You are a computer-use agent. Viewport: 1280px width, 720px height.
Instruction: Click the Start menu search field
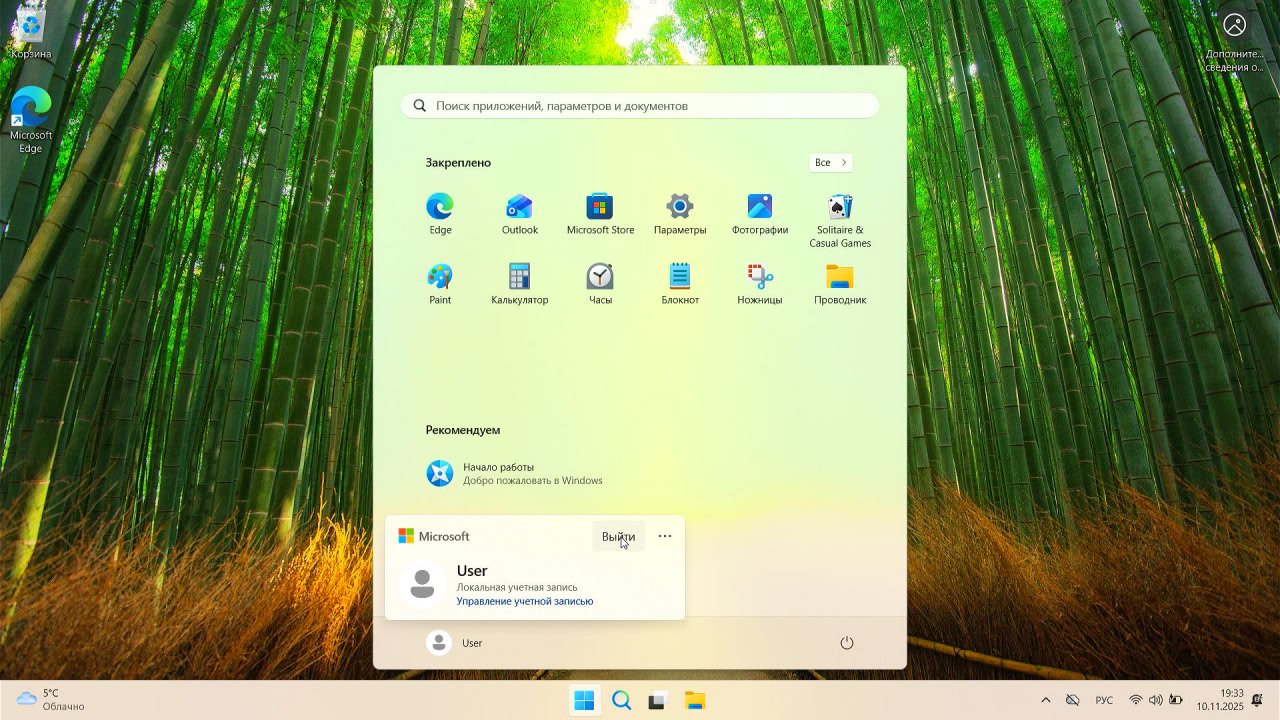click(640, 106)
